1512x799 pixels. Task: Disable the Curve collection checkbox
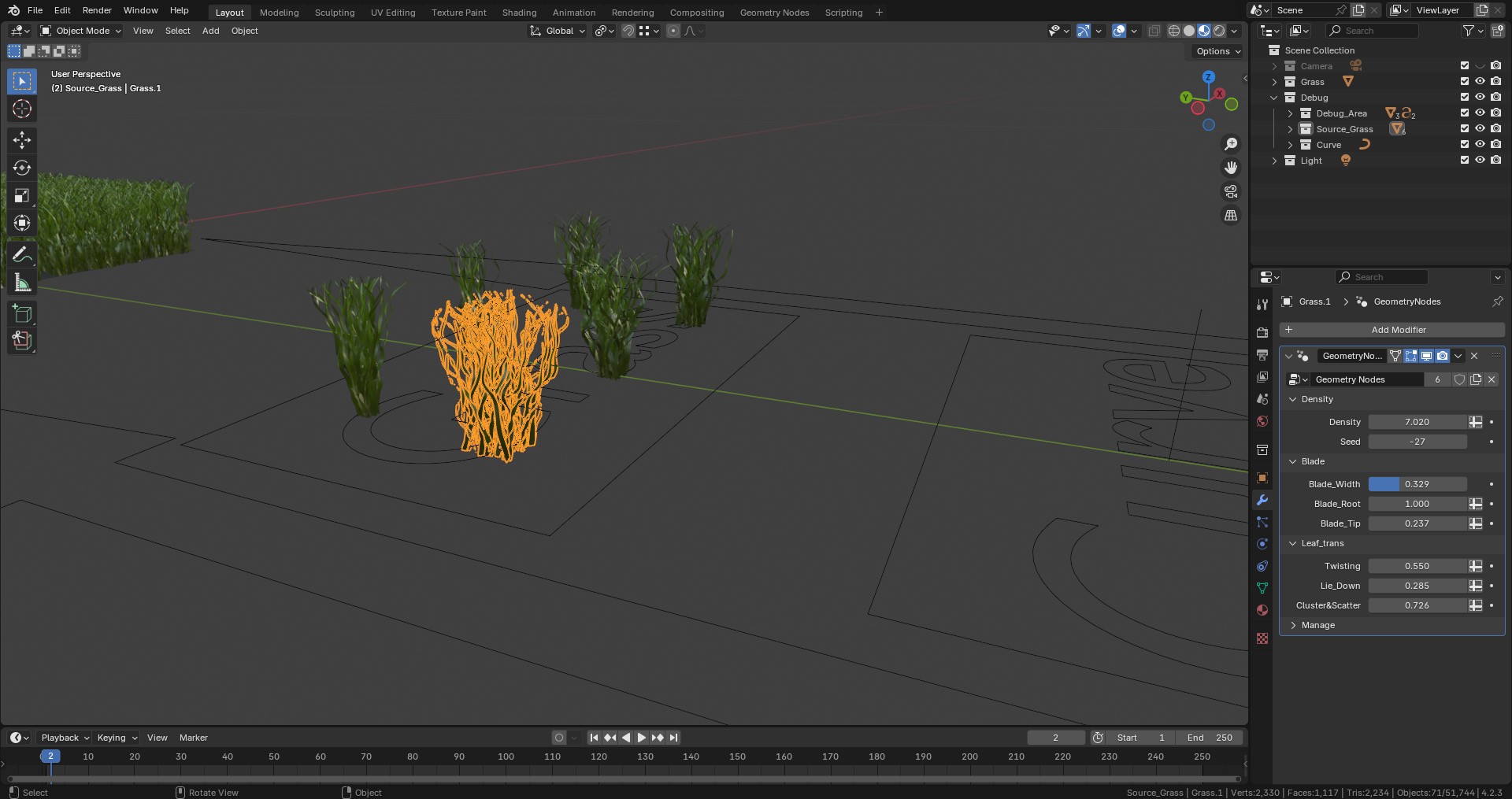click(1464, 144)
